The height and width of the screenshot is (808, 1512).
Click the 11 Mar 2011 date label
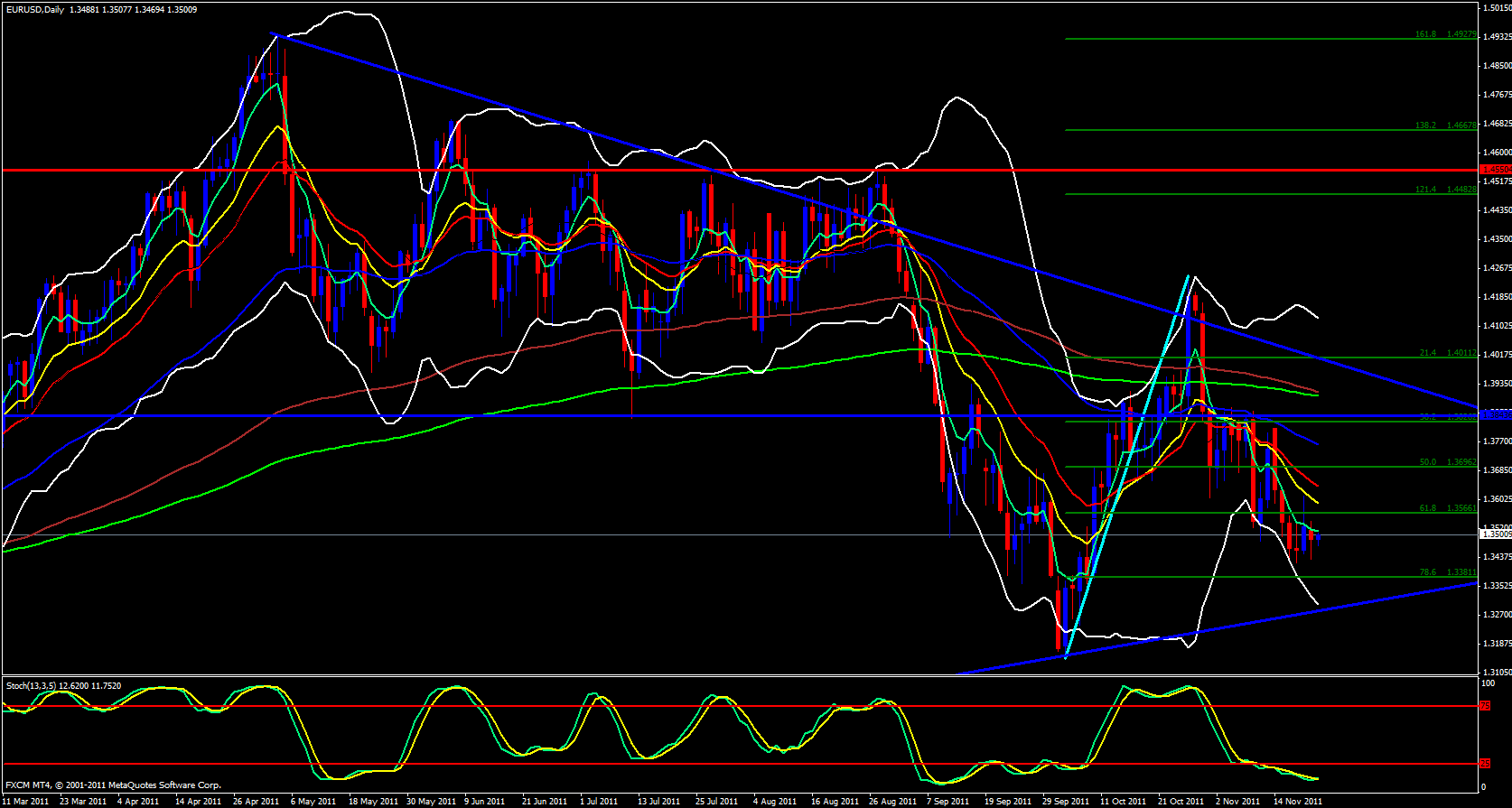click(x=26, y=802)
